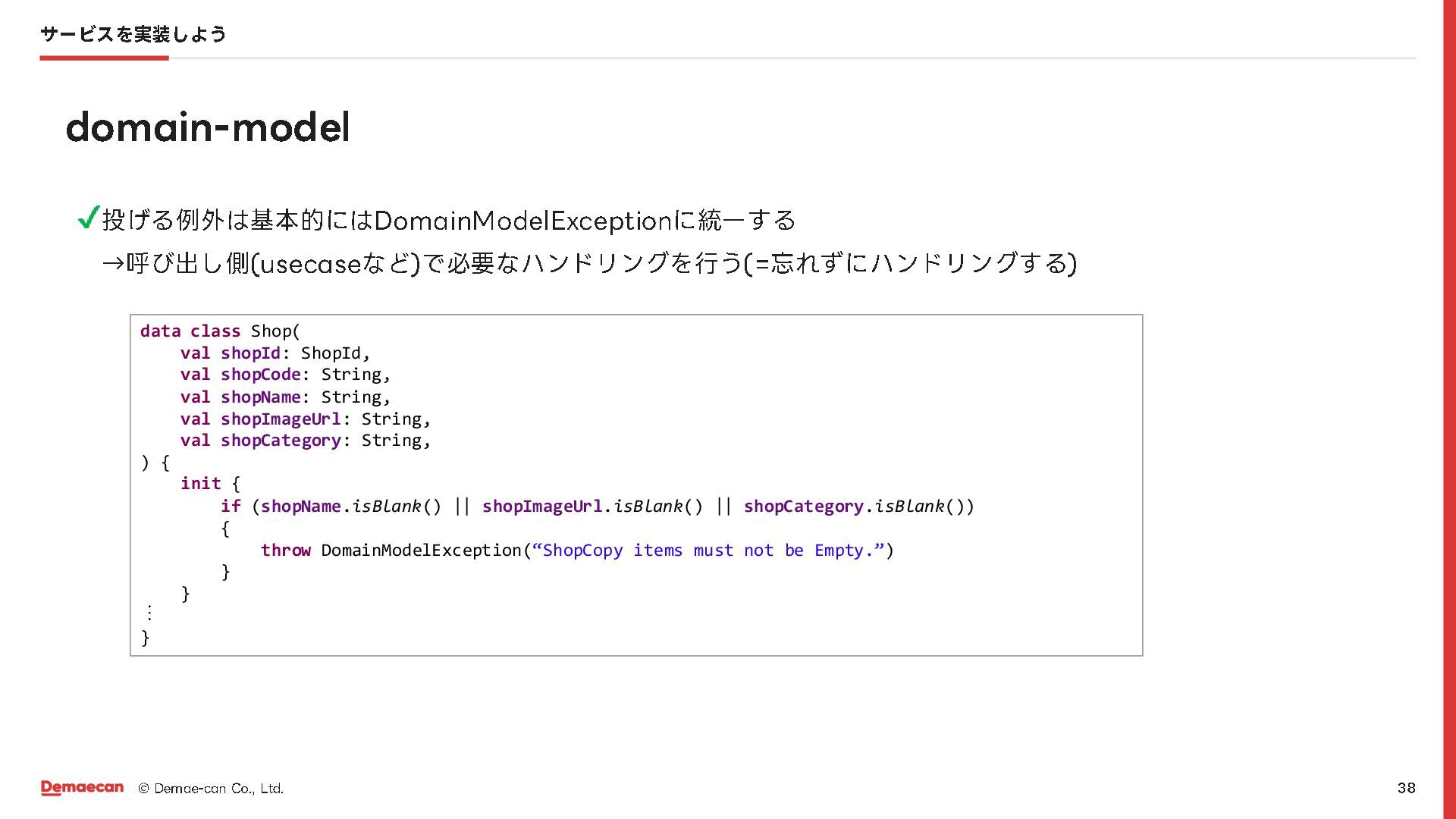Click the 'init {' keyword line
This screenshot has width=1456, height=819.
(x=210, y=484)
